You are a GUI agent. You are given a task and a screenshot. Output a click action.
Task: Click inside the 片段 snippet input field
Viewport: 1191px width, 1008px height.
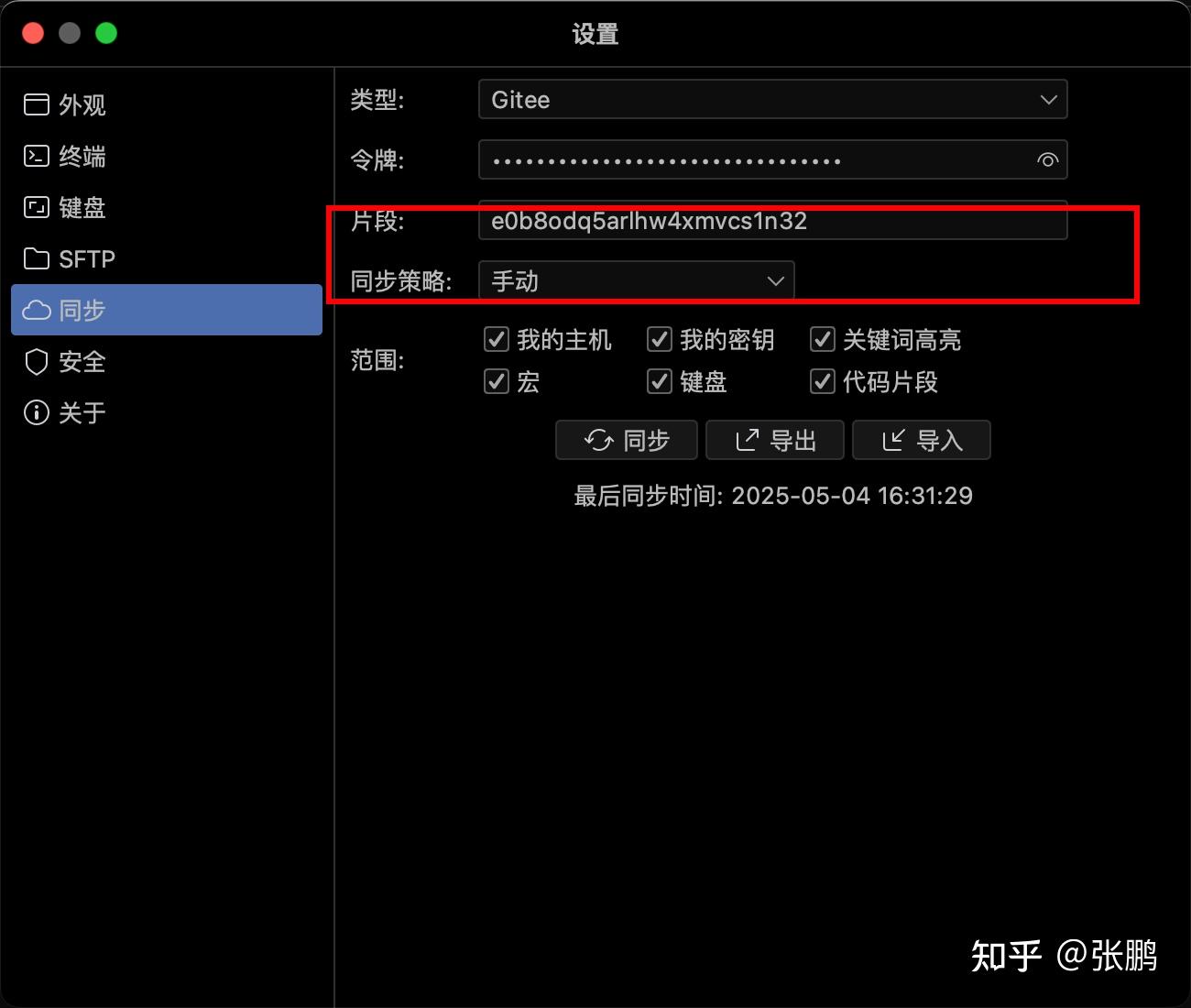(x=772, y=221)
